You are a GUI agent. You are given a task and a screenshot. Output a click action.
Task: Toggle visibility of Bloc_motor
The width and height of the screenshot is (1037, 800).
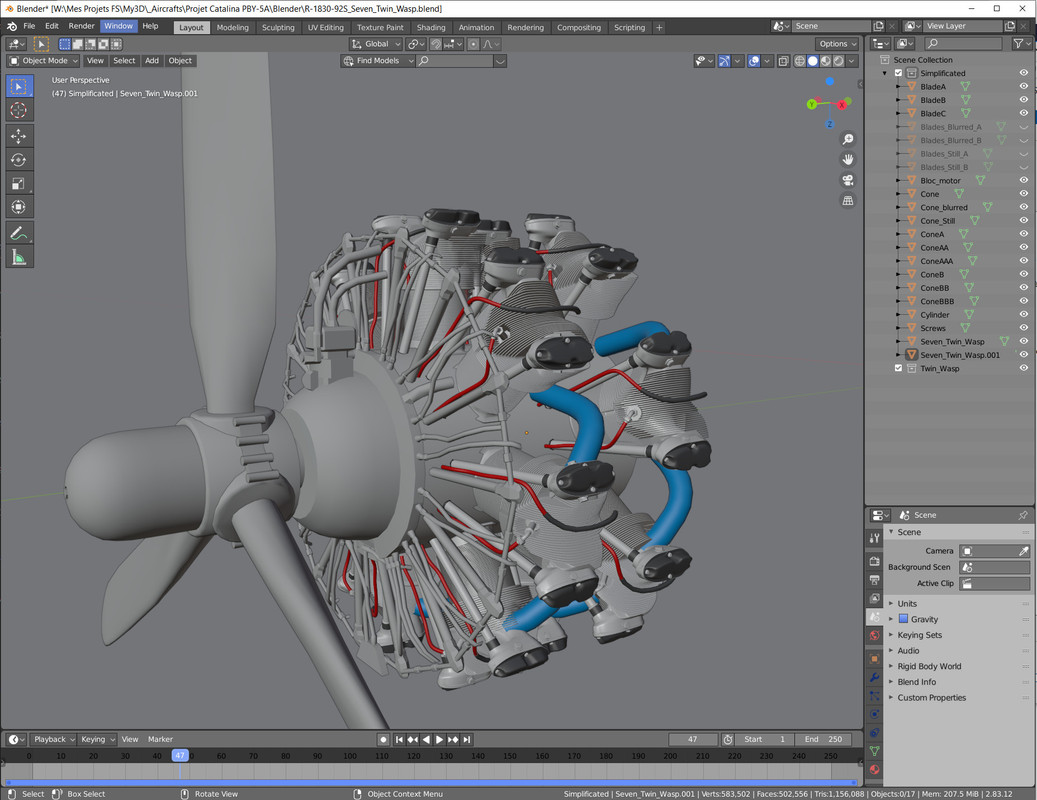(x=1023, y=180)
